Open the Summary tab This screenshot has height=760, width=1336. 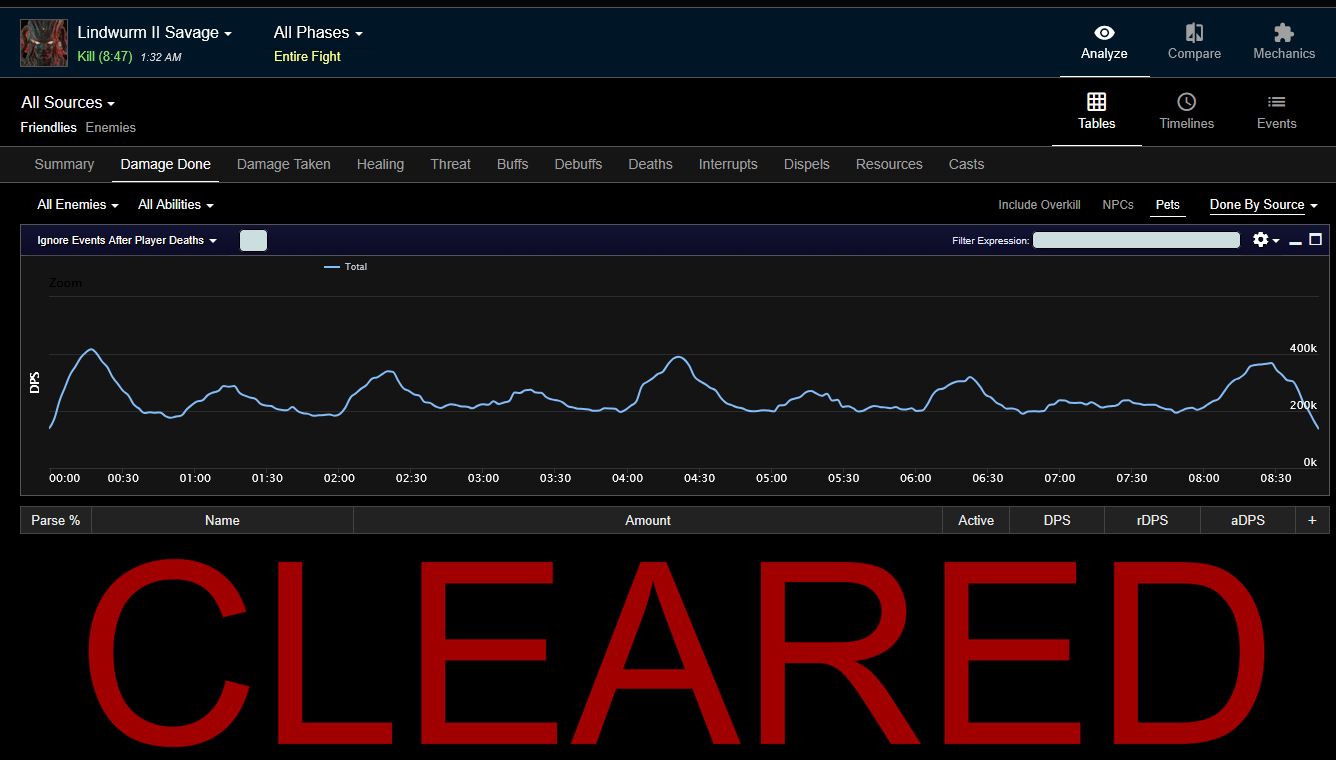[x=64, y=164]
